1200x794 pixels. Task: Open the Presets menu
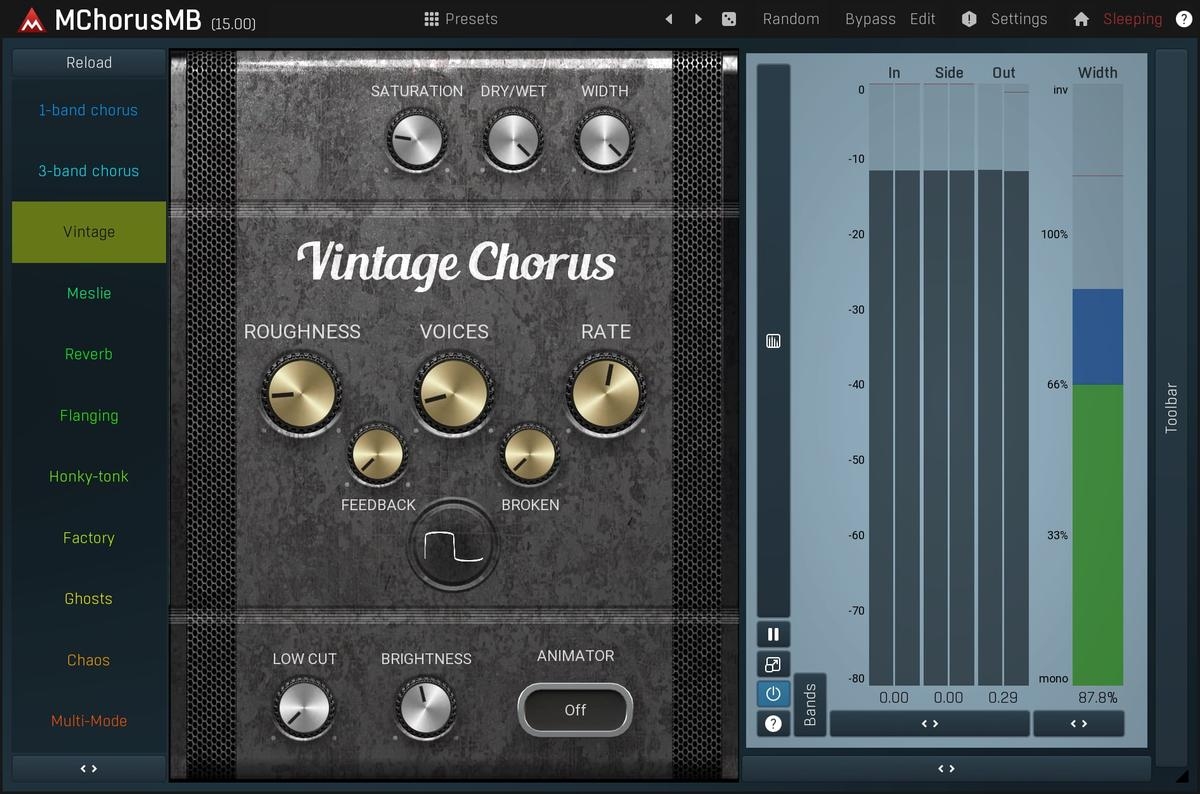coord(460,19)
